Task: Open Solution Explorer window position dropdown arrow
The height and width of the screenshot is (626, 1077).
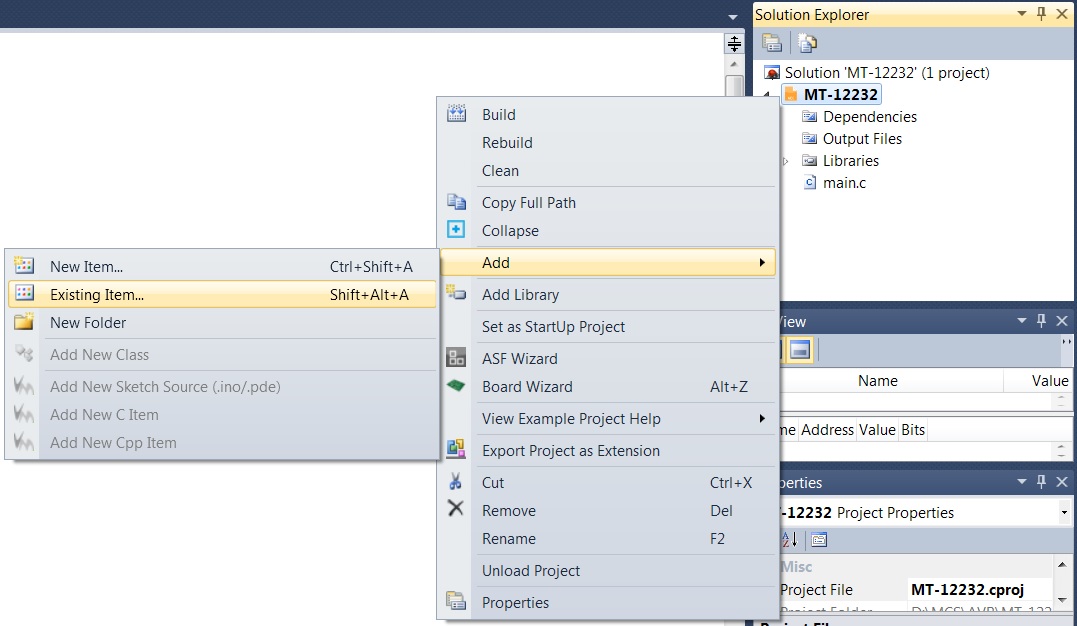Action: click(x=1021, y=14)
